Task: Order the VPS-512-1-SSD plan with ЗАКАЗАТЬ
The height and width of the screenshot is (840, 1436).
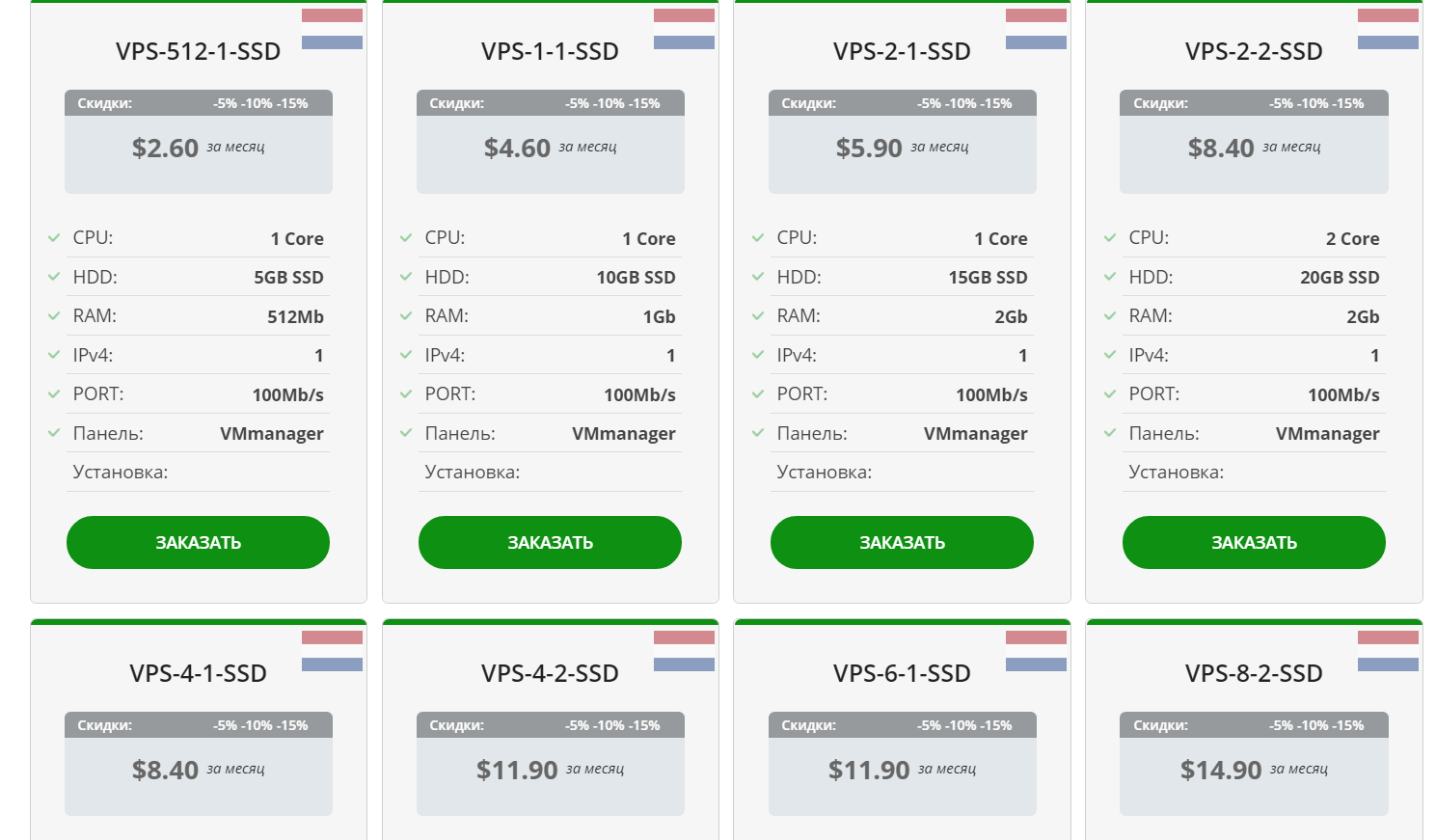Action: pyautogui.click(x=198, y=542)
